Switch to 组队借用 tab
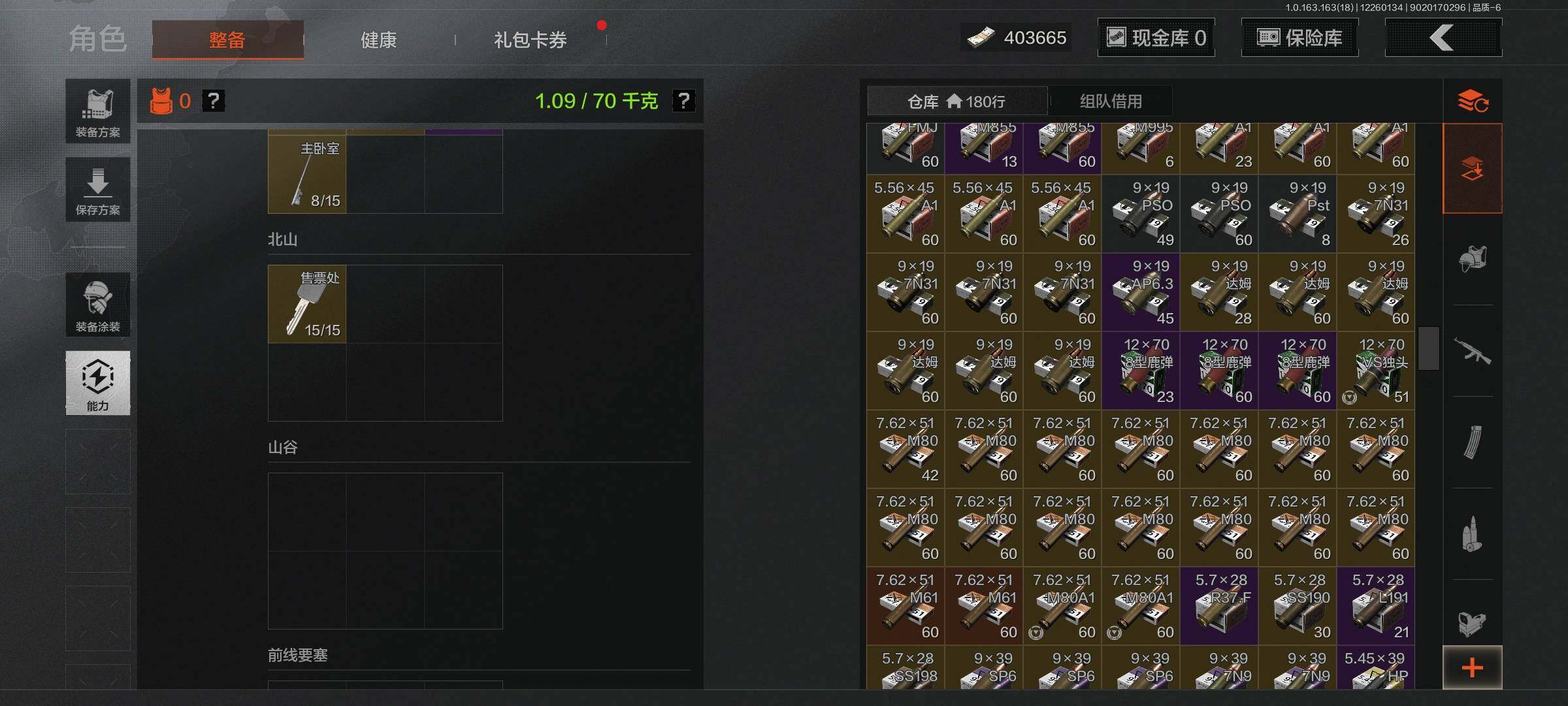 click(1111, 101)
